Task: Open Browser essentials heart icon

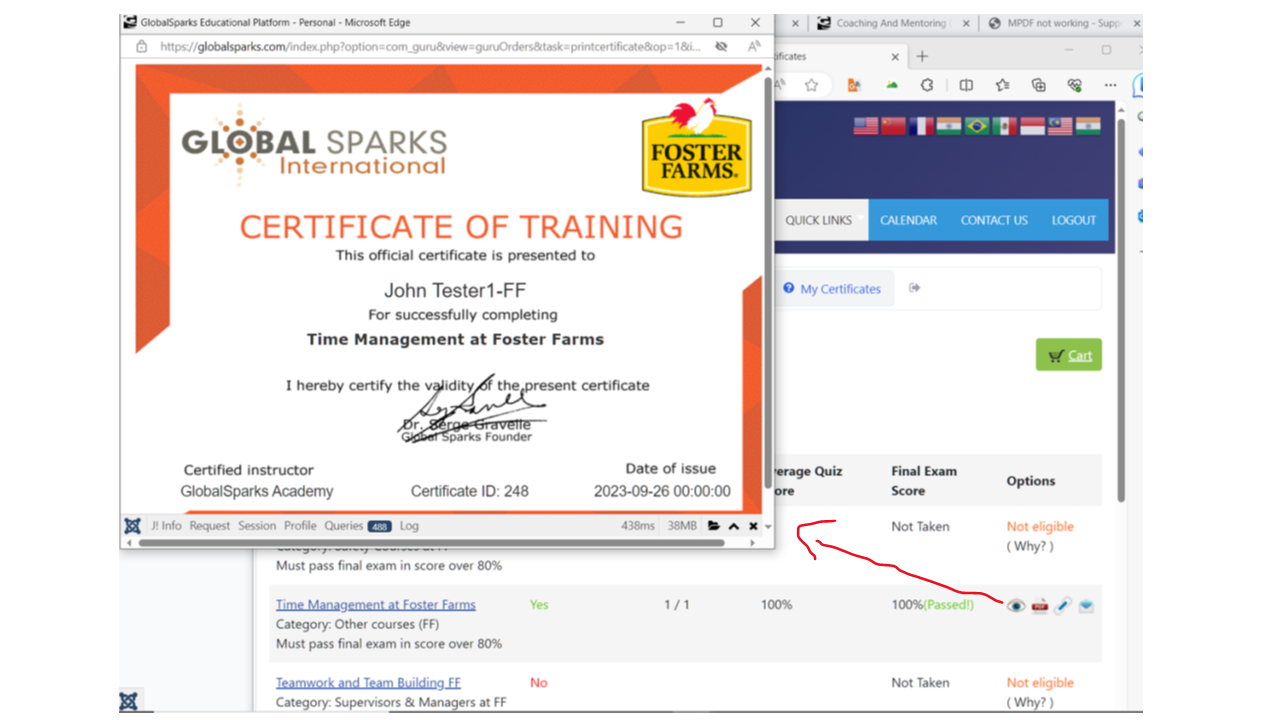Action: pyautogui.click(x=1075, y=85)
